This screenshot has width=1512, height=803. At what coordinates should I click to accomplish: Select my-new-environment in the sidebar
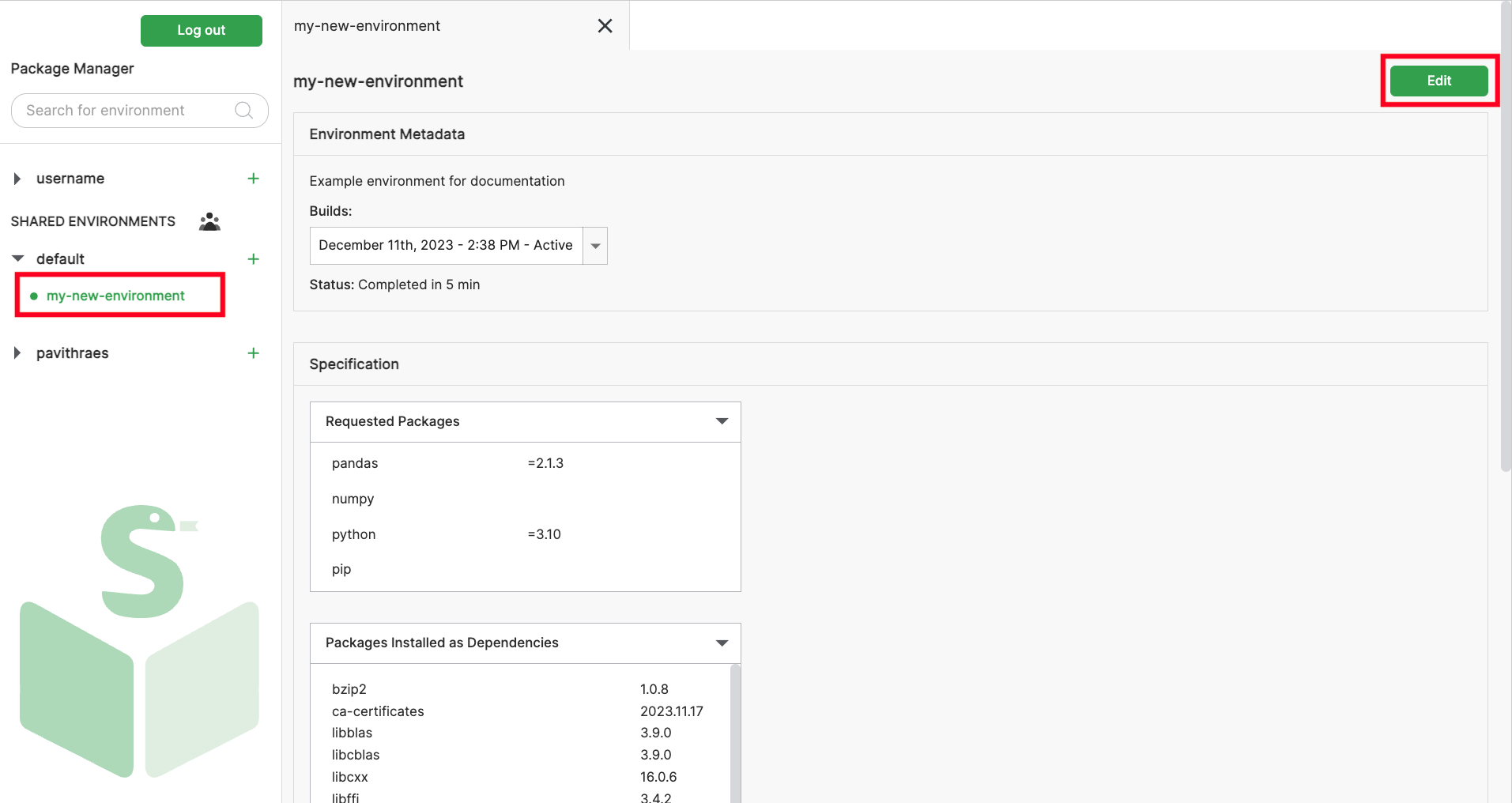[115, 296]
